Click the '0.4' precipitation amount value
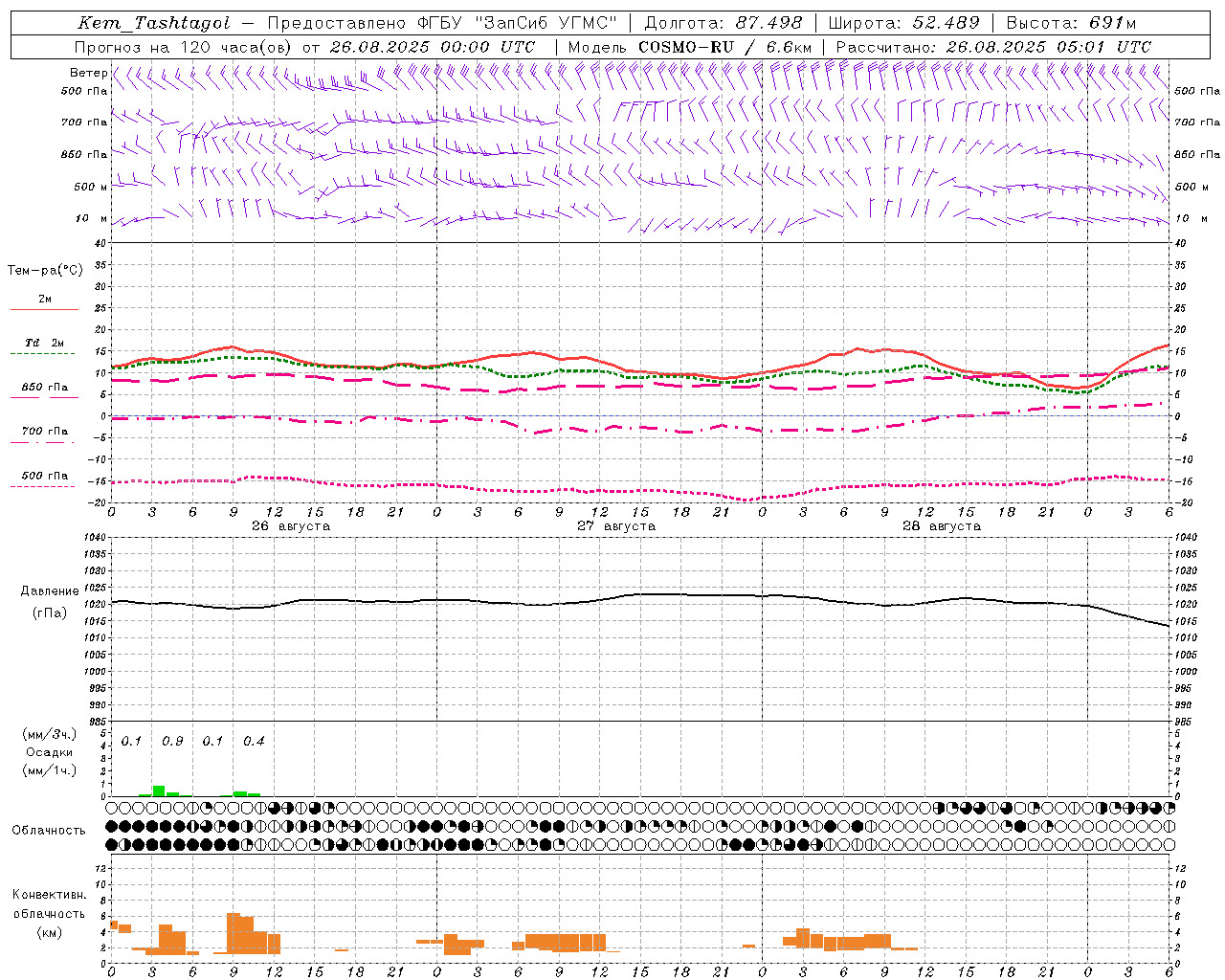Screen dimensions: 1225x980 (254, 742)
